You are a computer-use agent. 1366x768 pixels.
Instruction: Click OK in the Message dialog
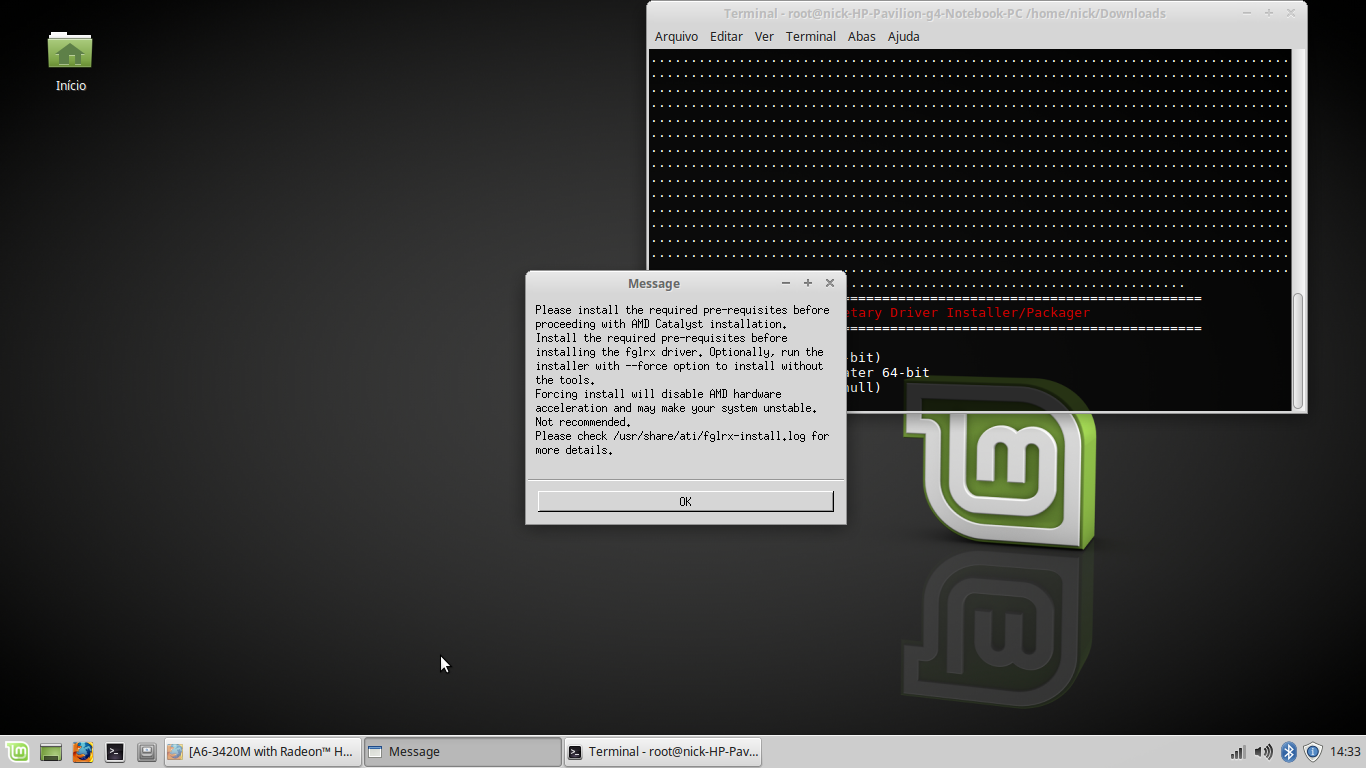tap(685, 501)
